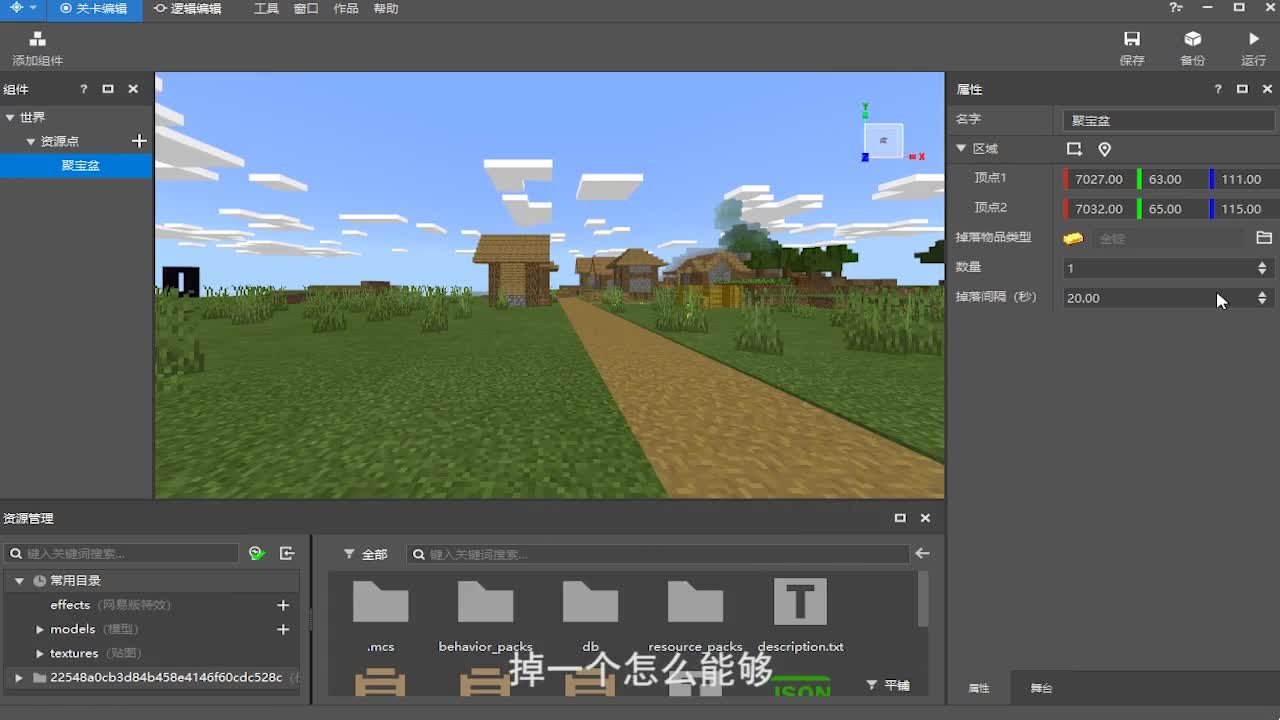Image resolution: width=1280 pixels, height=720 pixels.
Task: Select the description.txt file
Action: click(x=800, y=615)
